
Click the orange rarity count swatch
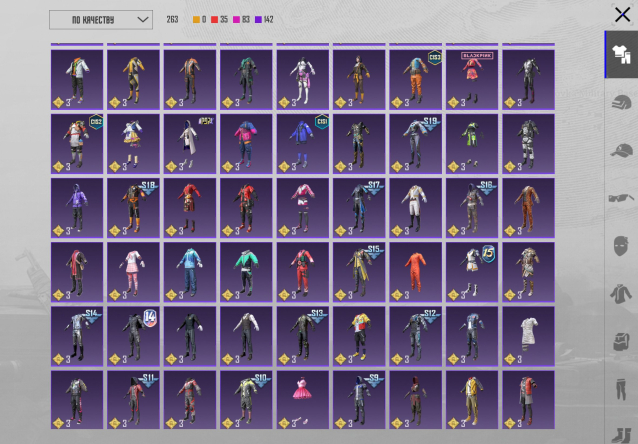tap(197, 20)
